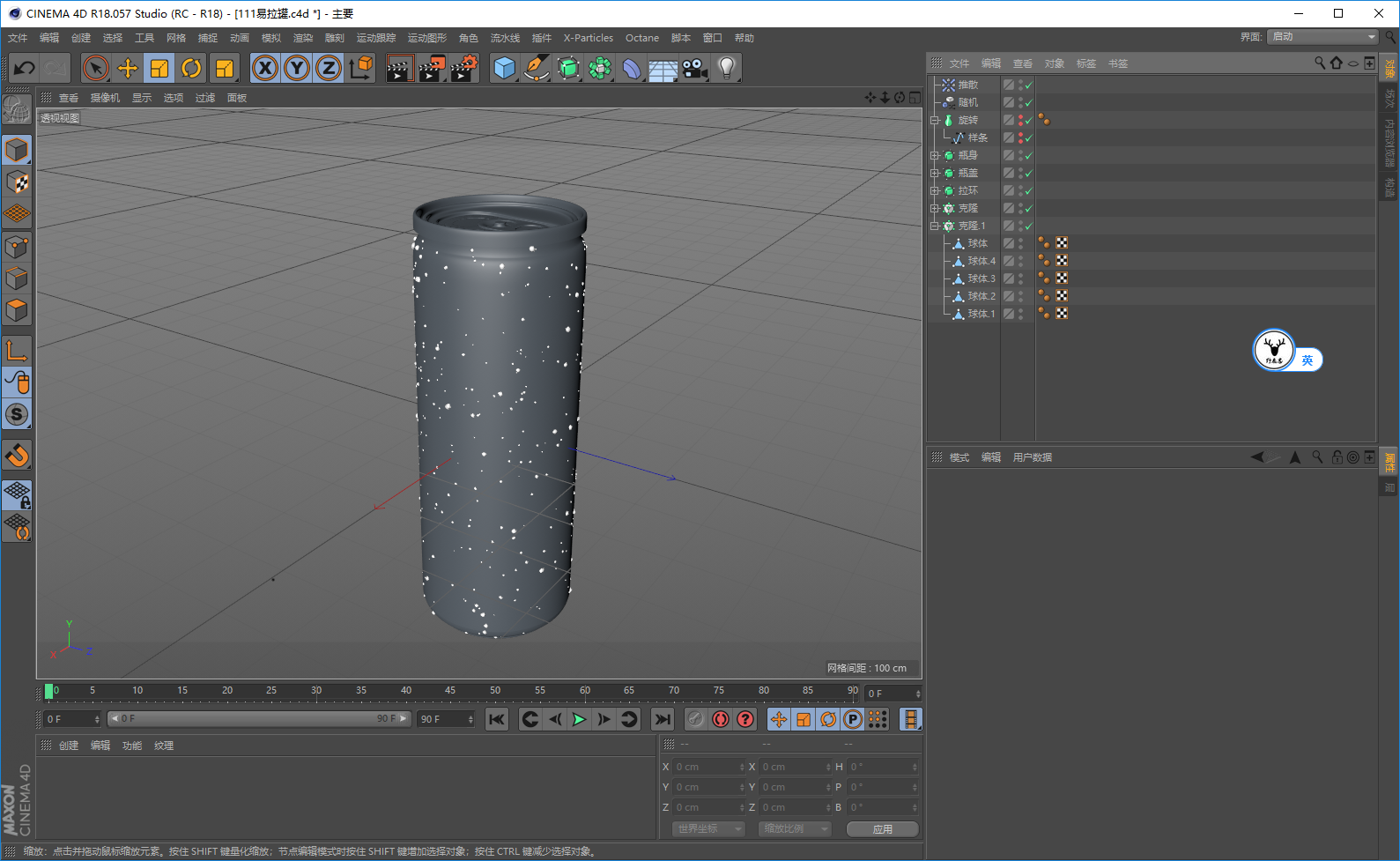
Task: Click the Undo arrow icon
Action: 25,69
